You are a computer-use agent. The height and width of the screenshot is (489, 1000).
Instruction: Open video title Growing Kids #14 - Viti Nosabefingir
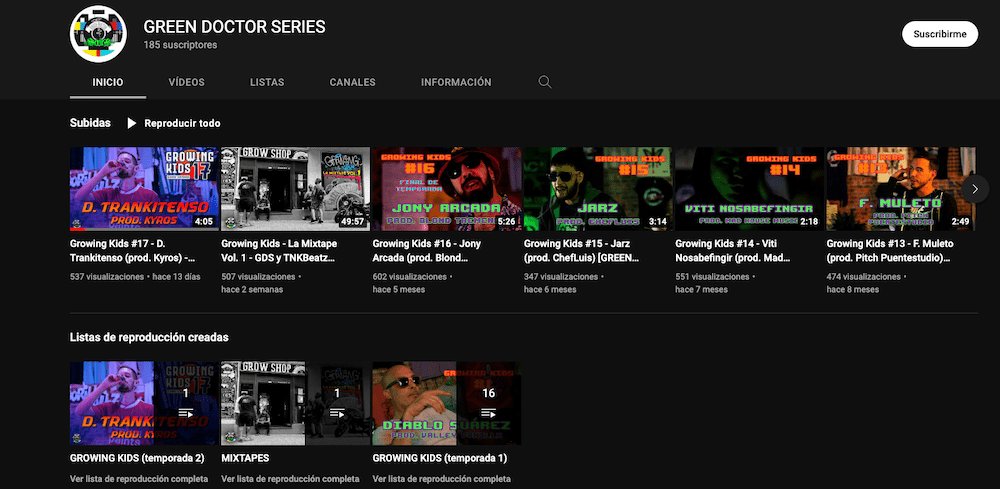point(733,251)
